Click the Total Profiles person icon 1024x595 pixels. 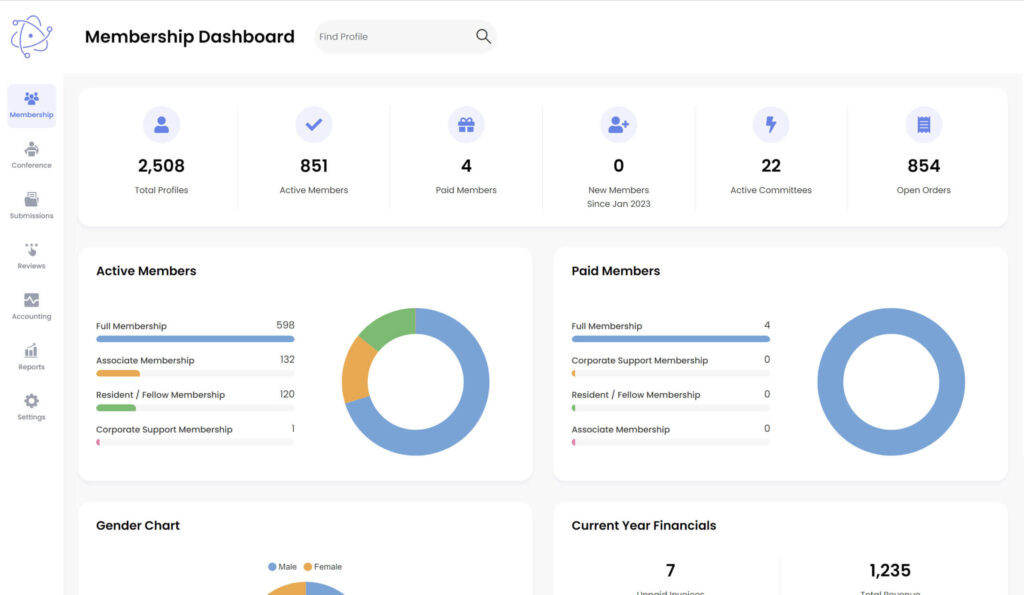(161, 125)
